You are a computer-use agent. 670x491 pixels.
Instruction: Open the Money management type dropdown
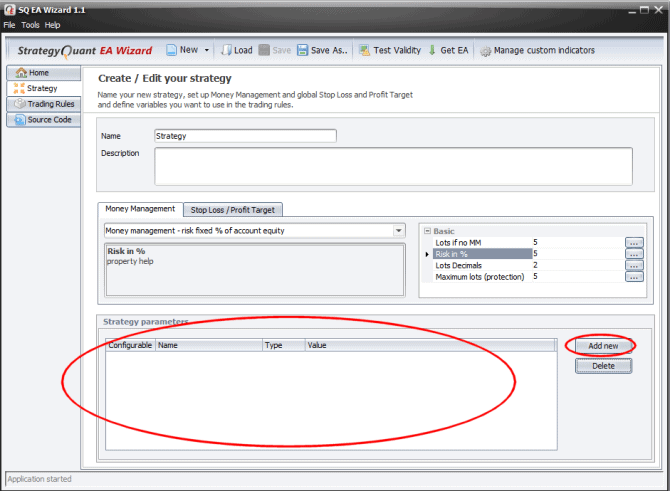pyautogui.click(x=398, y=231)
